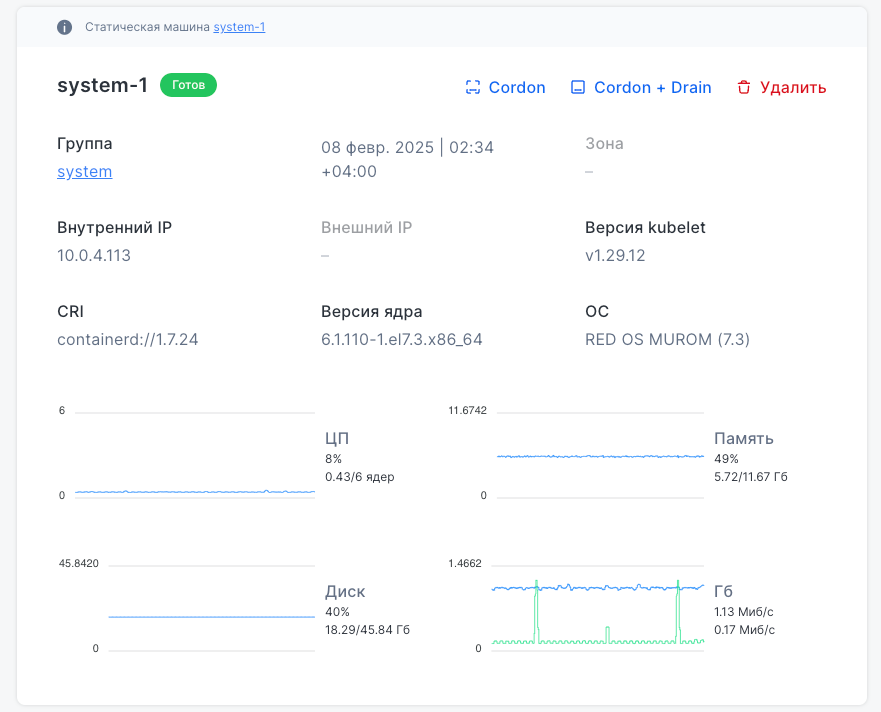Click the info icon beside "Статическая машина"
This screenshot has width=881, height=712.
[65, 27]
